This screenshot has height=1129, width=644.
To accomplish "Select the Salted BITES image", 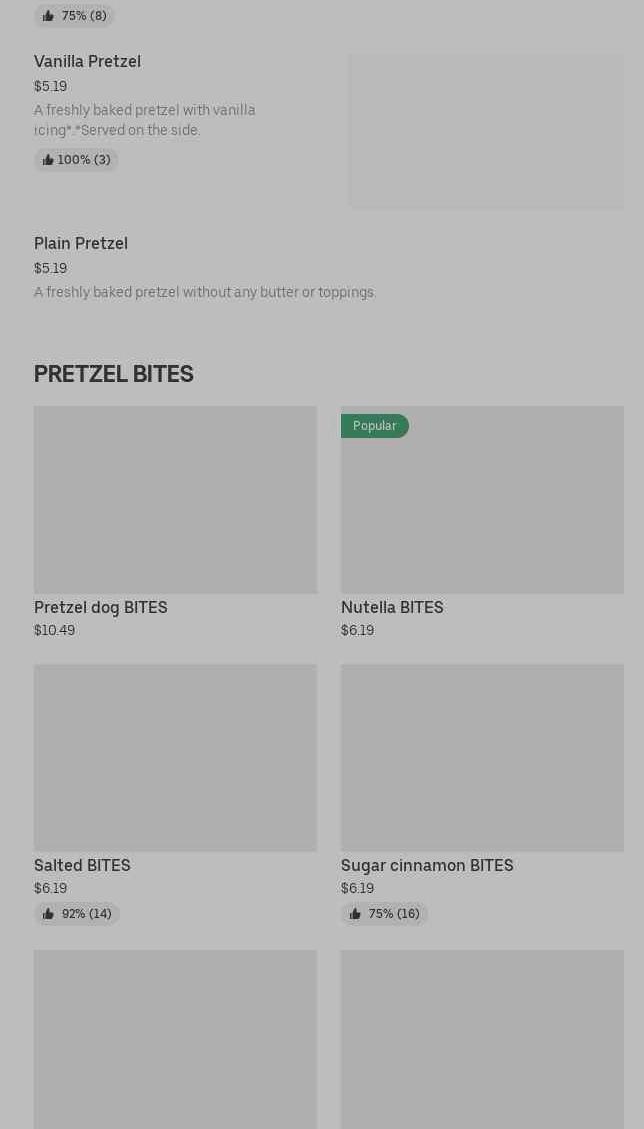I will click(175, 758).
